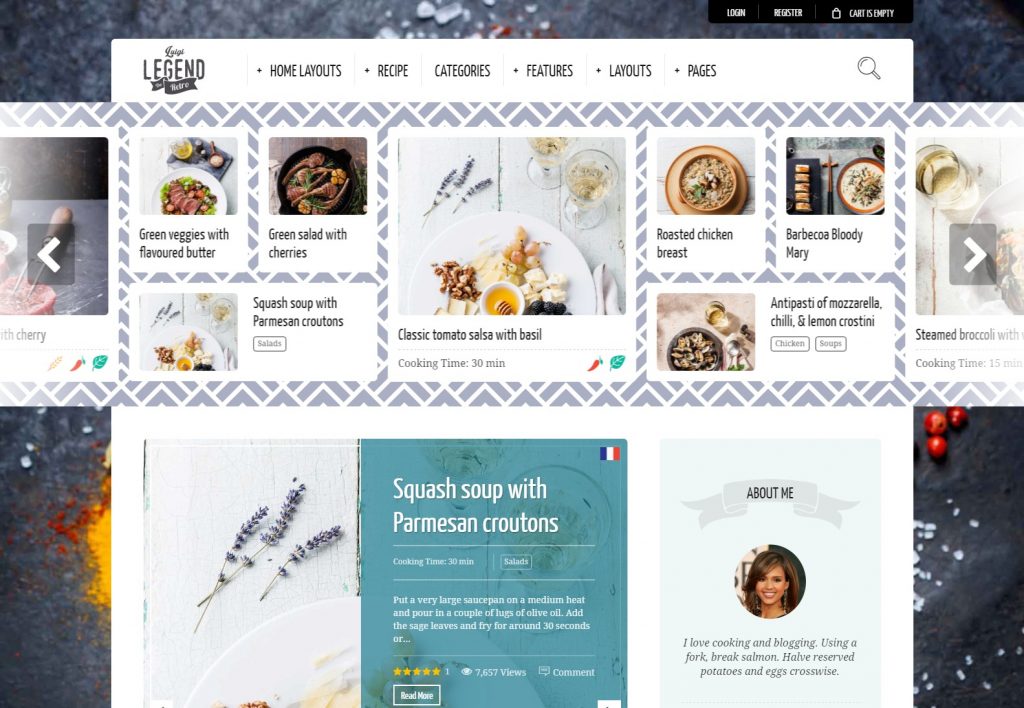Expand the Home Layouts menu

[299, 71]
